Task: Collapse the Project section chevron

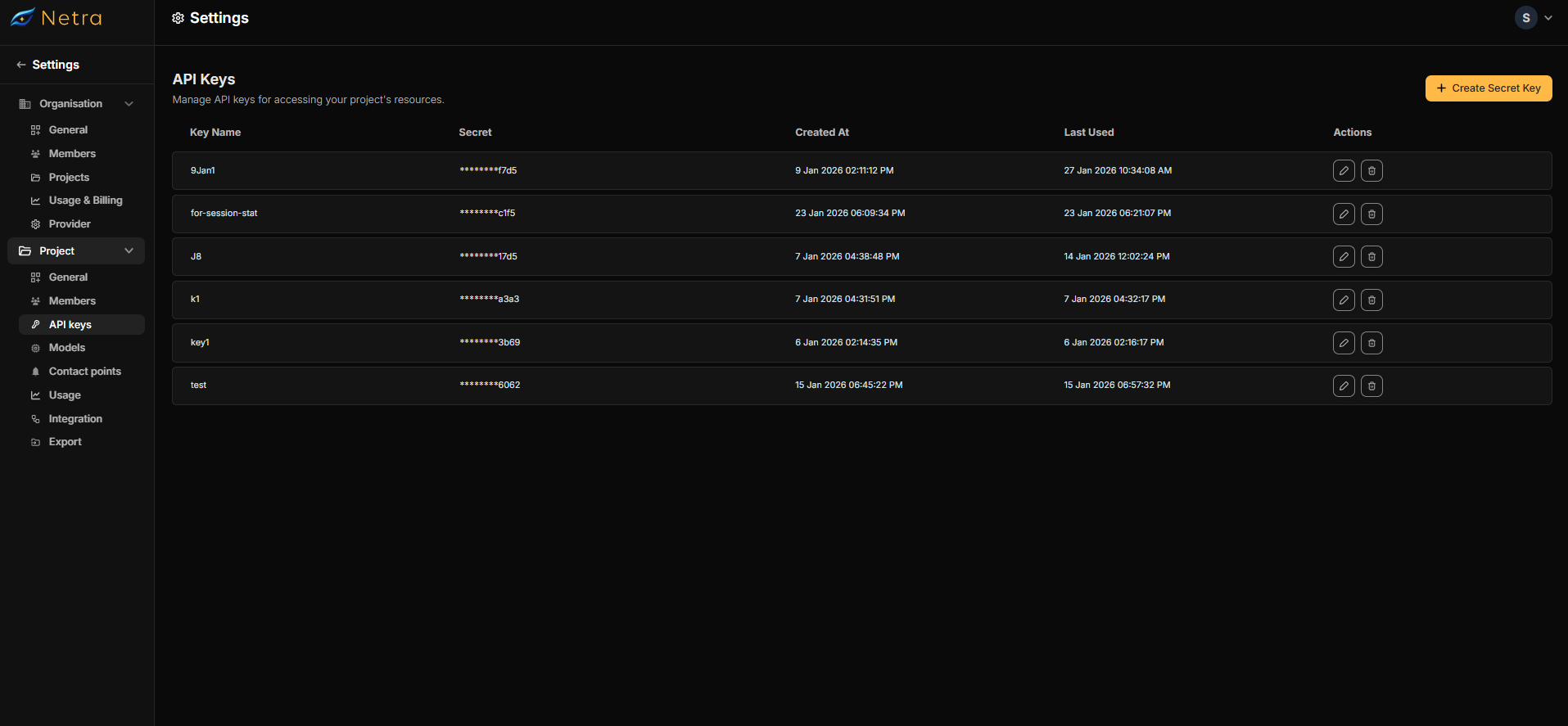Action: coord(129,251)
